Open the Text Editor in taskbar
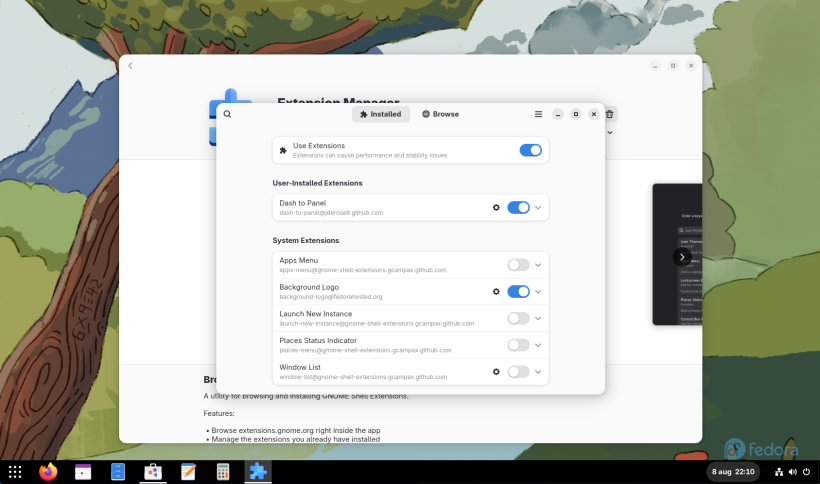820x484 pixels. (x=188, y=472)
